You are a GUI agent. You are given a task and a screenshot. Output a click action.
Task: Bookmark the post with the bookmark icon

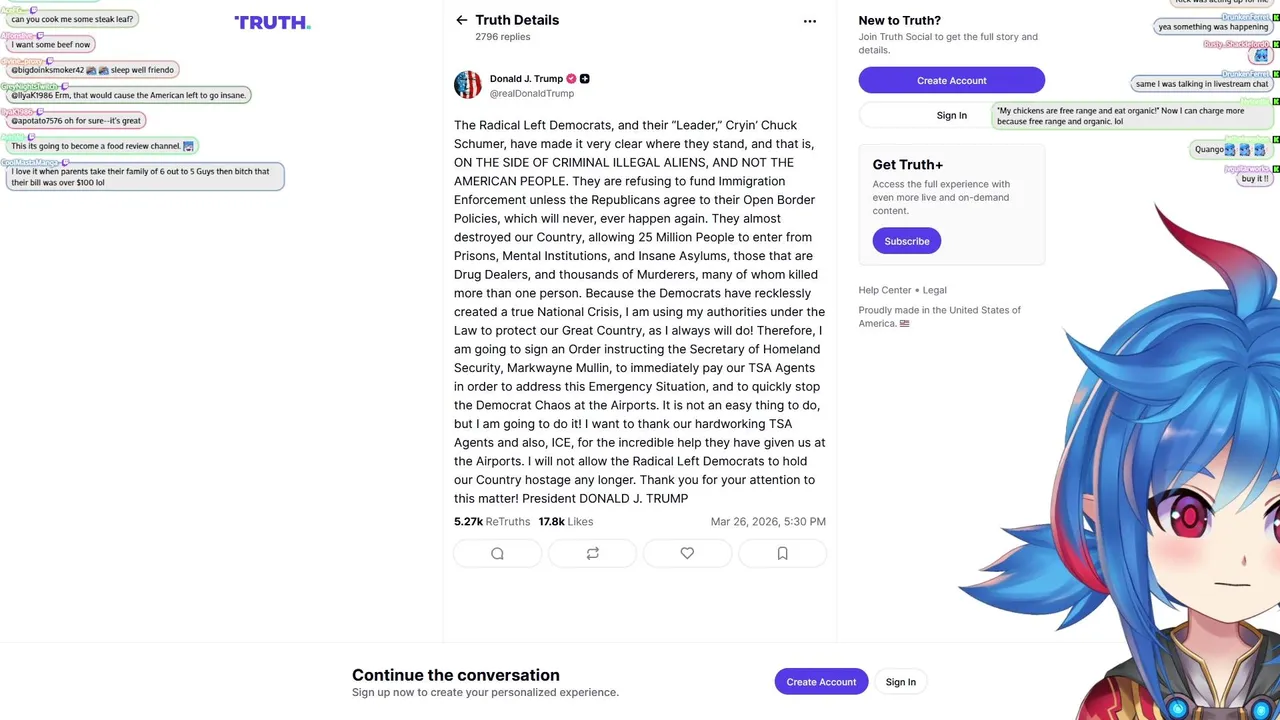pos(782,553)
